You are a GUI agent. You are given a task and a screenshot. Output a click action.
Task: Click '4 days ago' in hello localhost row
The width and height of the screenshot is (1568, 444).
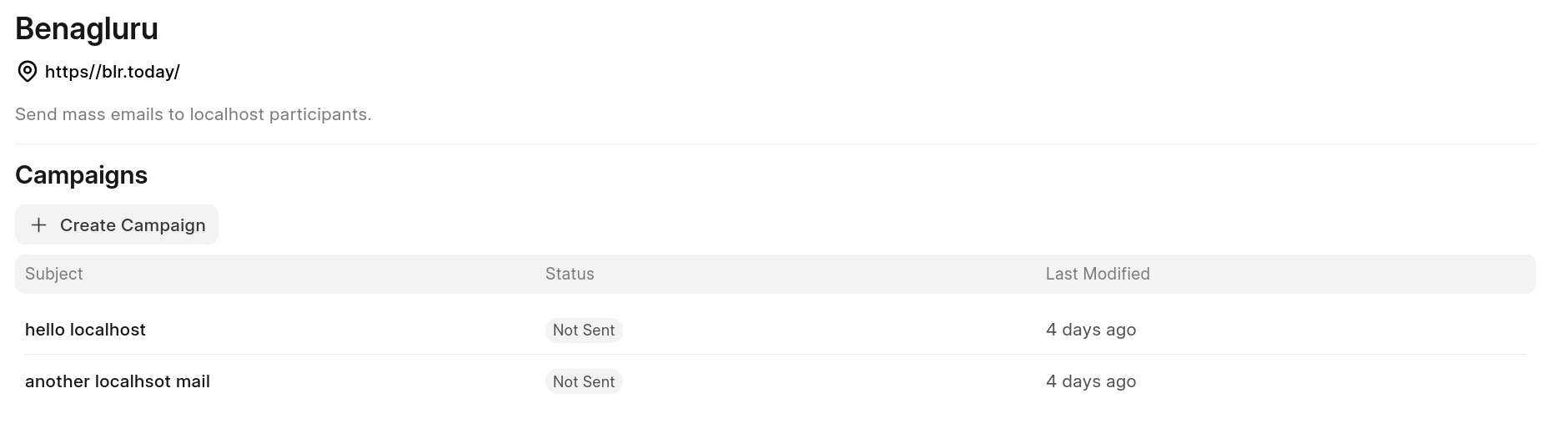tap(1091, 330)
